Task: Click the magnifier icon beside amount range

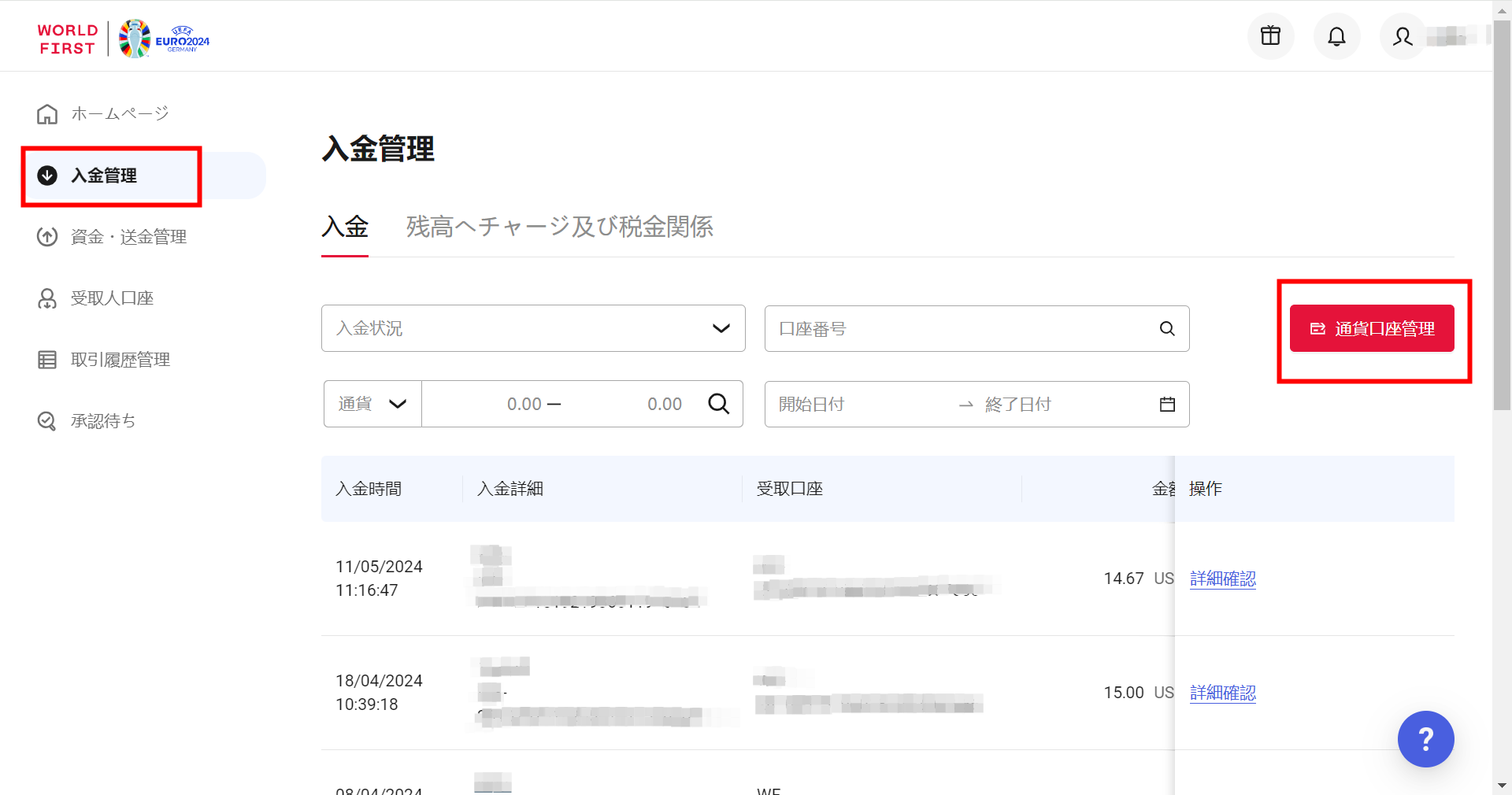Action: [718, 404]
